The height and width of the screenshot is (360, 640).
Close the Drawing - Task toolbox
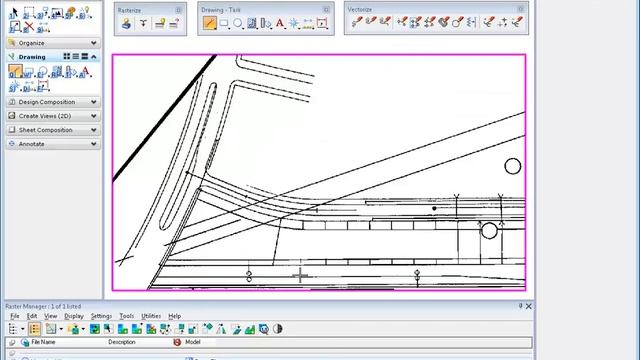326,9
